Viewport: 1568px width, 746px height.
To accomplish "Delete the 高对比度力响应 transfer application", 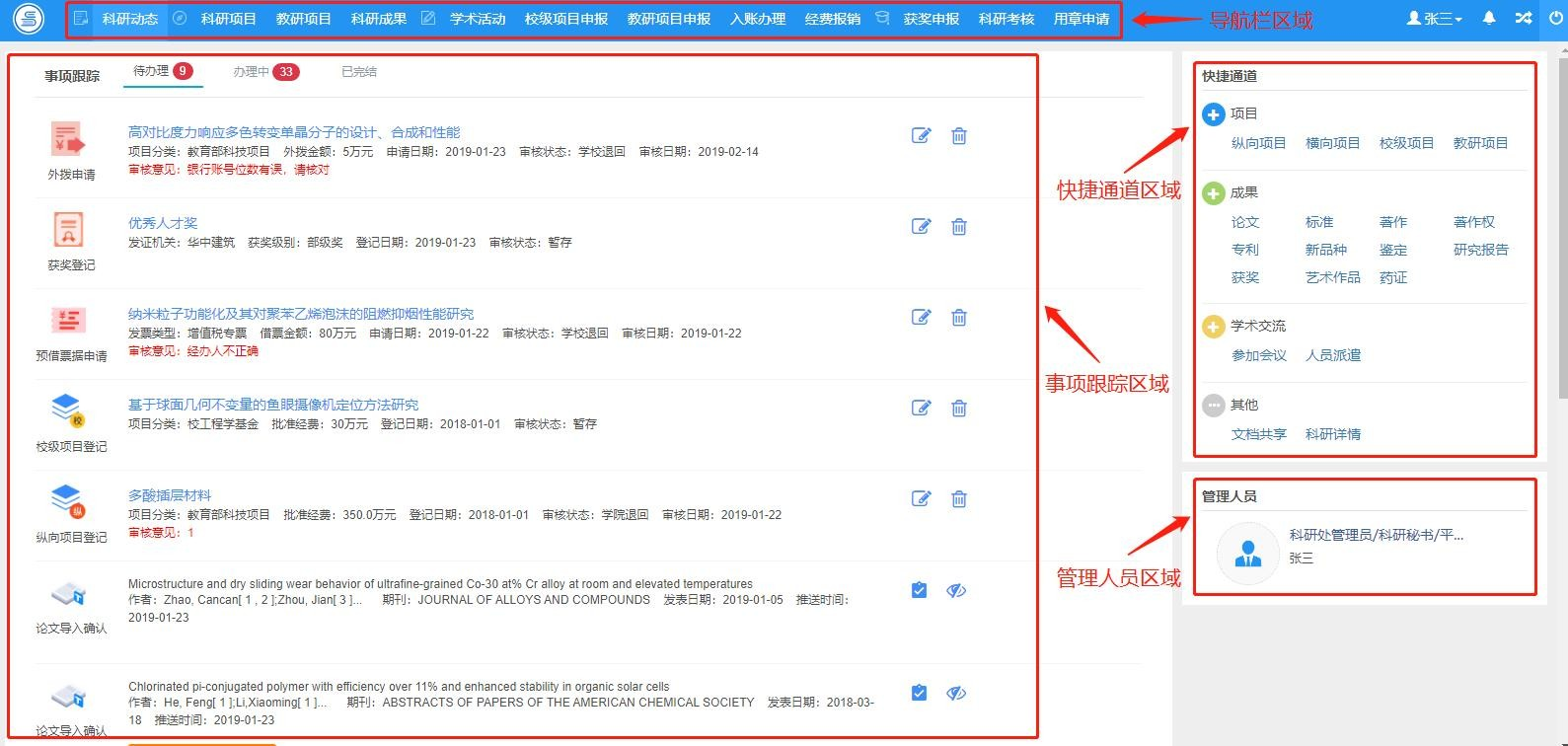I will (x=958, y=135).
